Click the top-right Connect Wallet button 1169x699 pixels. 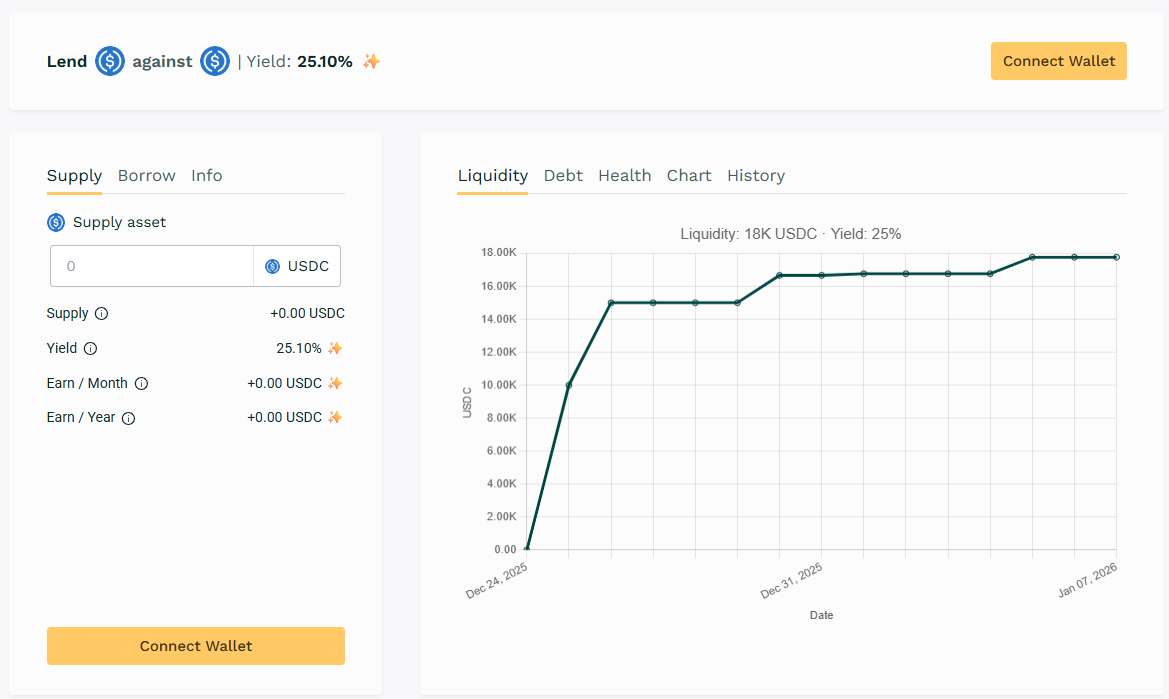pyautogui.click(x=1058, y=61)
